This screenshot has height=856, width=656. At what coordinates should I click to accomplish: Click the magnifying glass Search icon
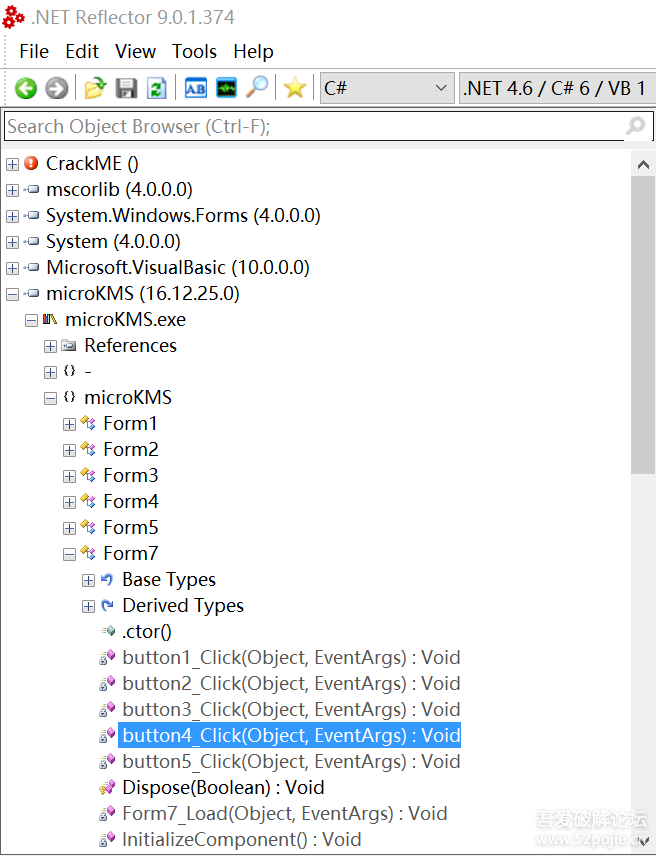pos(257,87)
